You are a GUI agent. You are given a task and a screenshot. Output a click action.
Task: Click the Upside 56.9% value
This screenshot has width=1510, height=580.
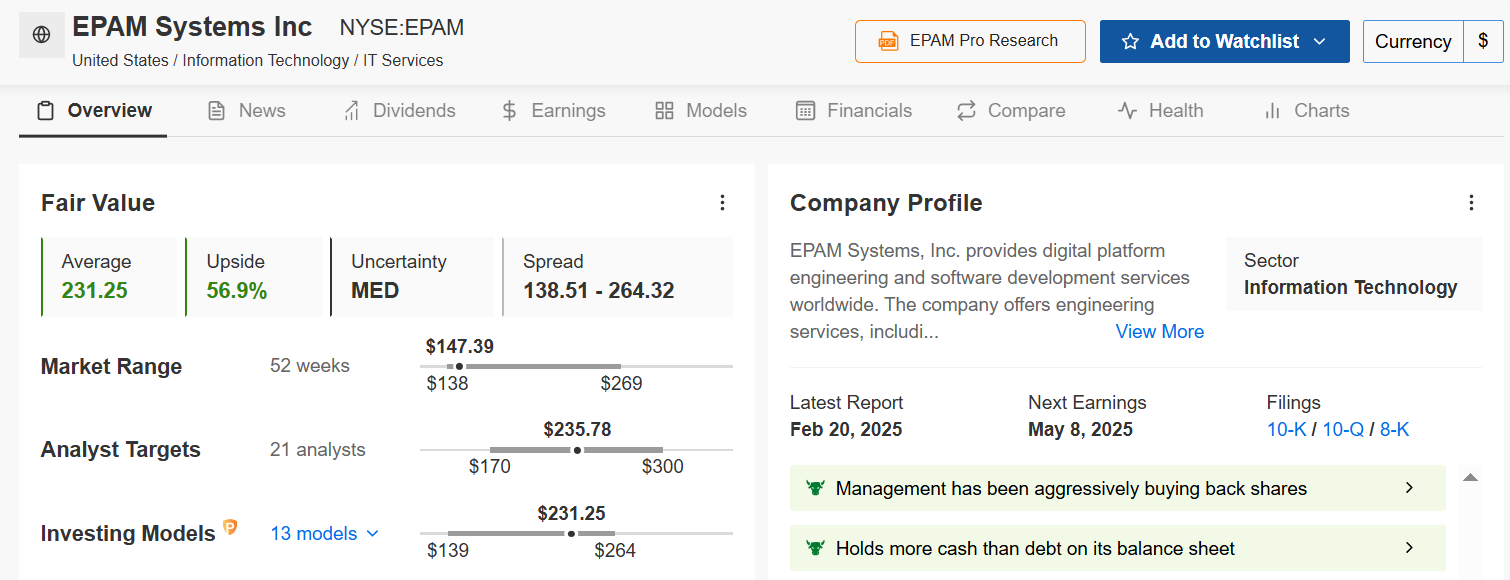[x=236, y=291]
